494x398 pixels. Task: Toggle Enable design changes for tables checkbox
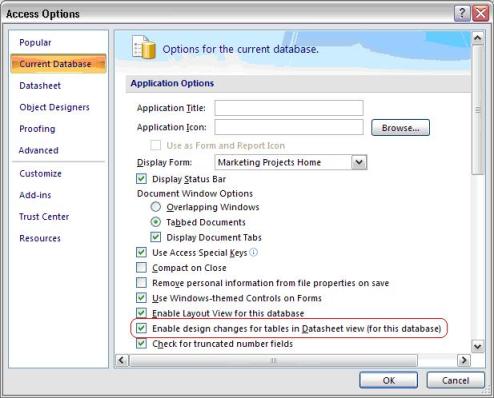(141, 328)
